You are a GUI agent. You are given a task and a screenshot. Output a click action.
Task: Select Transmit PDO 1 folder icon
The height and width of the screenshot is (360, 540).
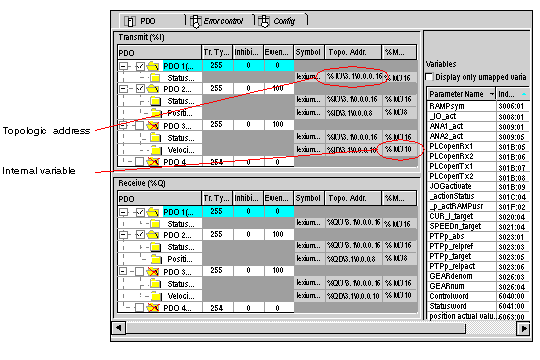[x=153, y=66]
